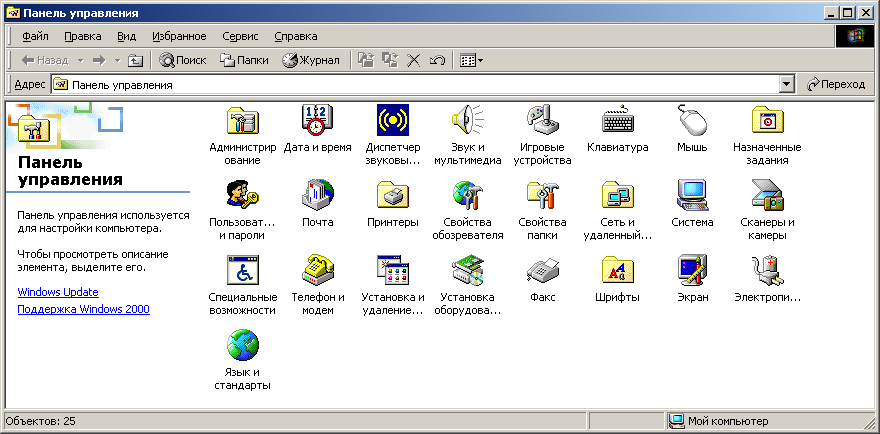Click the Назад toolbar button
880x434 pixels.
(x=45, y=60)
